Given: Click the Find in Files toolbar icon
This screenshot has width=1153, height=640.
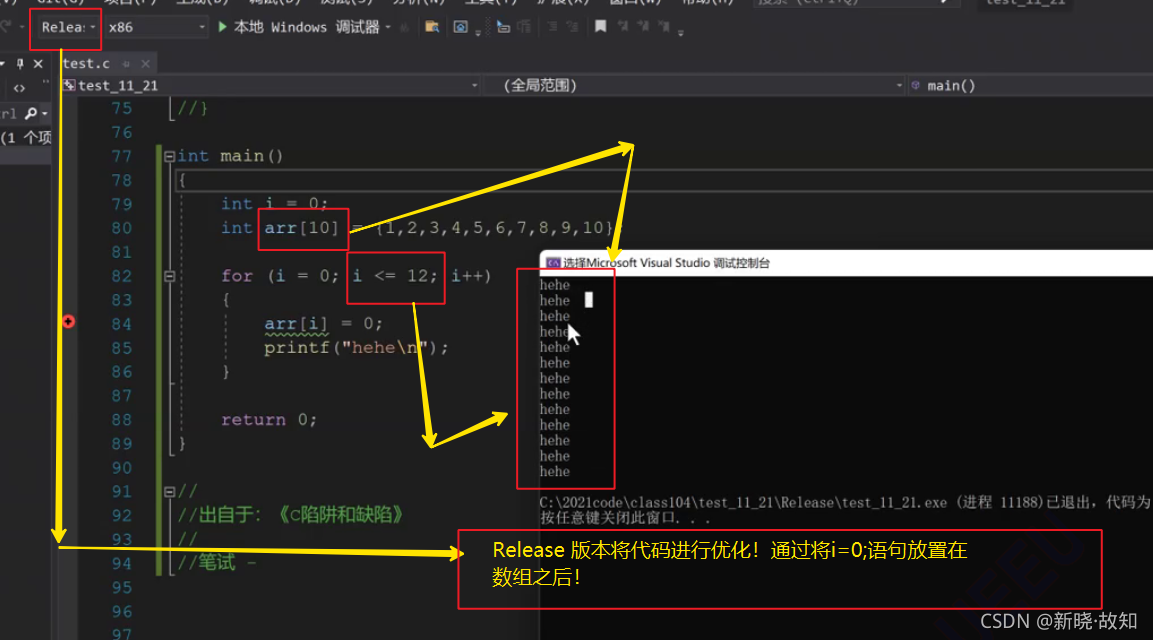Looking at the screenshot, I should [432, 27].
